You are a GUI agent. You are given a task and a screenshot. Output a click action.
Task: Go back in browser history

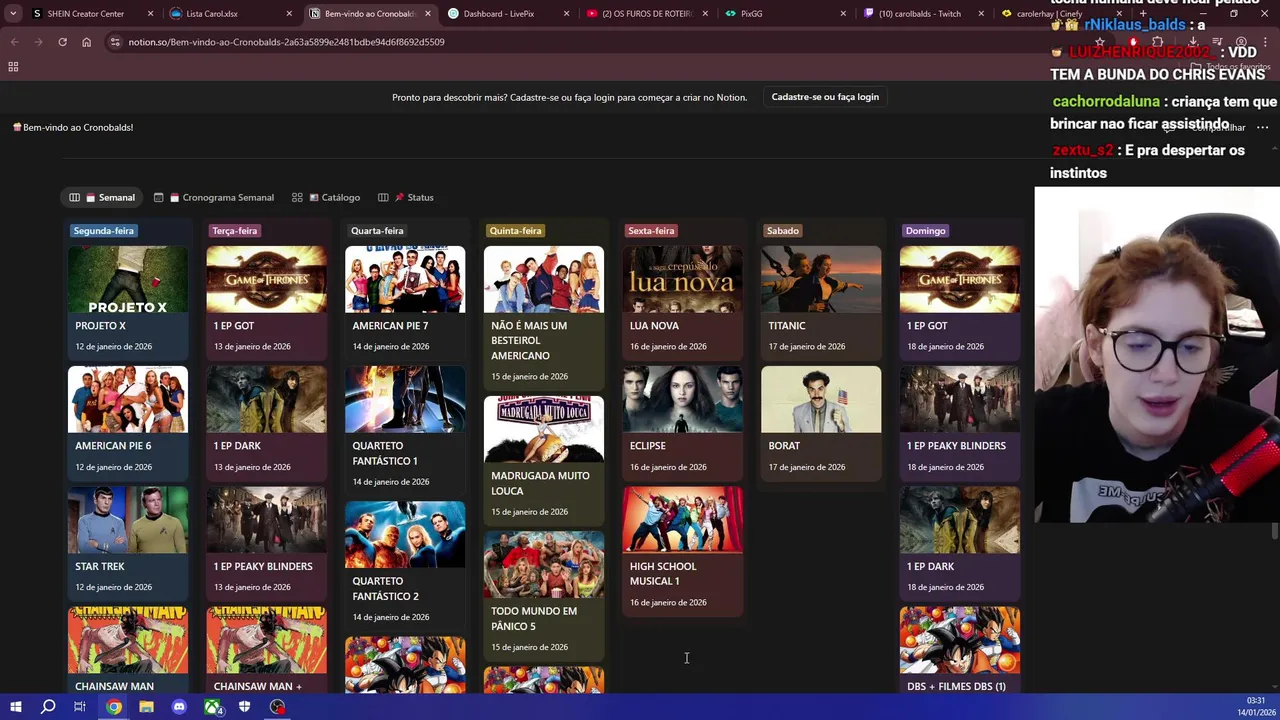pos(14,42)
